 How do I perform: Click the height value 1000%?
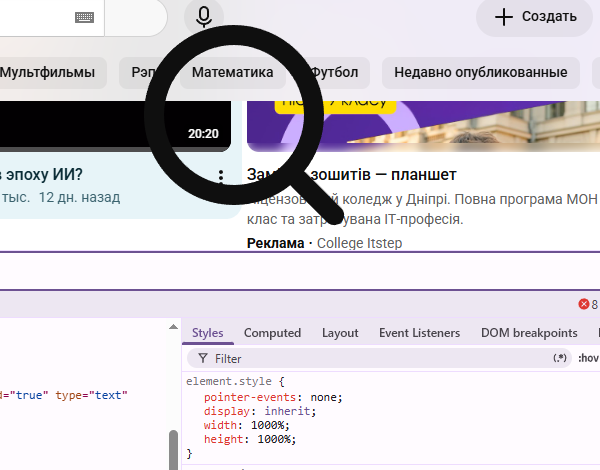click(274, 439)
